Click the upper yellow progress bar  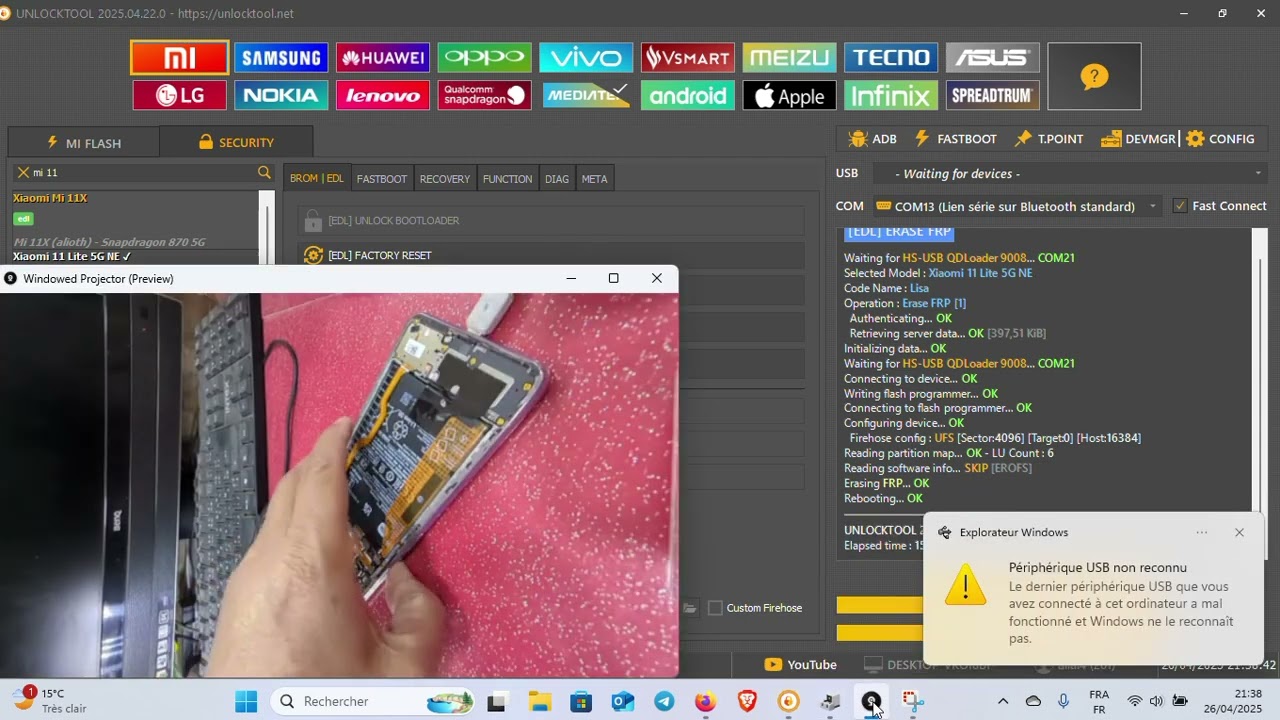(x=879, y=605)
